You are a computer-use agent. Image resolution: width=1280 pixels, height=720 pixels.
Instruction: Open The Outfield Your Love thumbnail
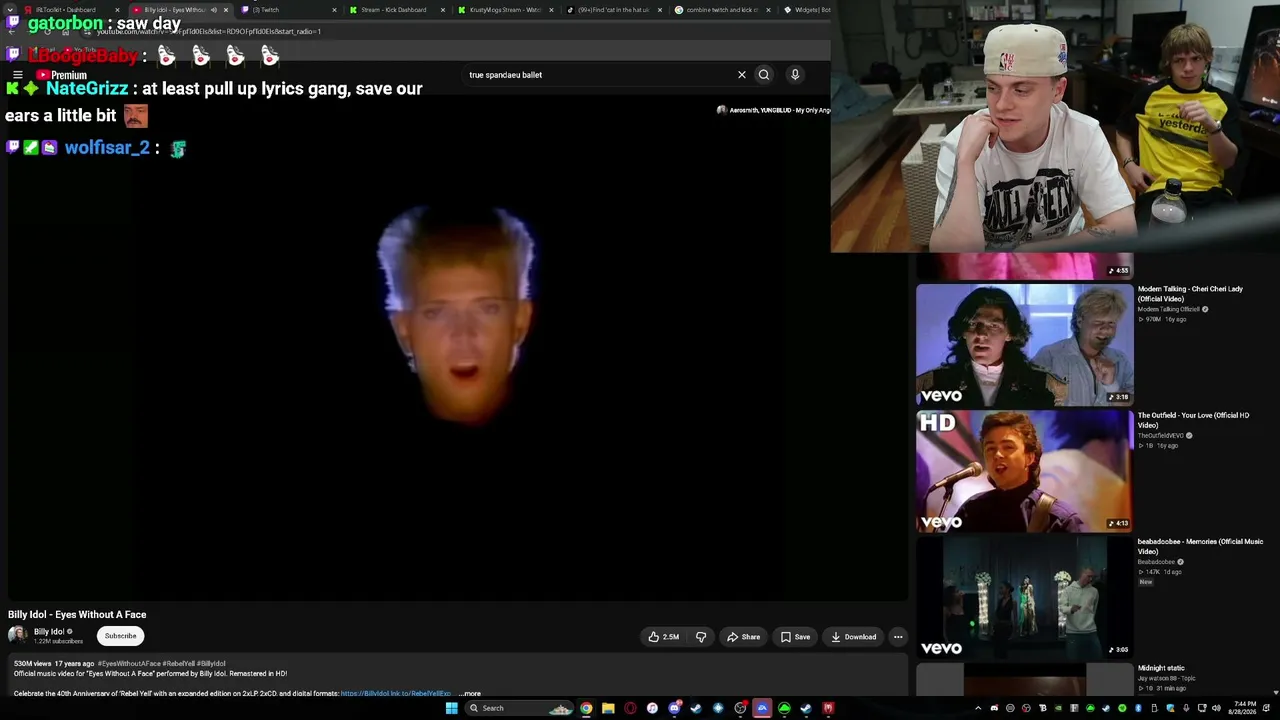point(1025,471)
